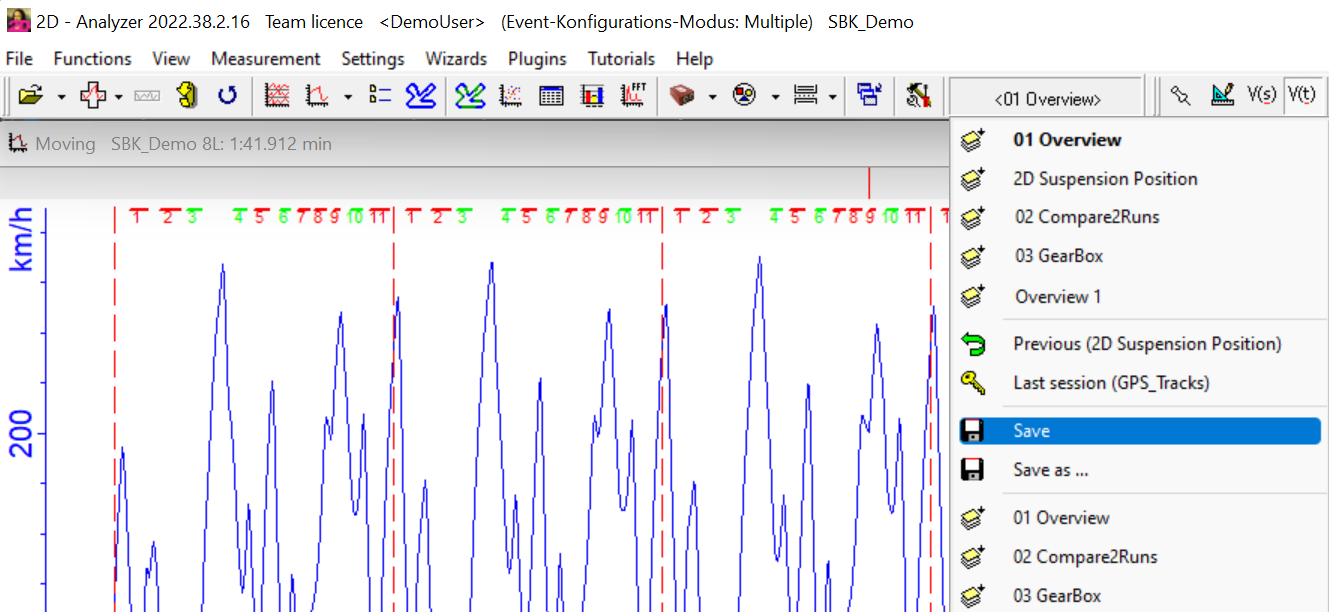Toggle the V(t) time mode
This screenshot has width=1329, height=612.
[1301, 96]
